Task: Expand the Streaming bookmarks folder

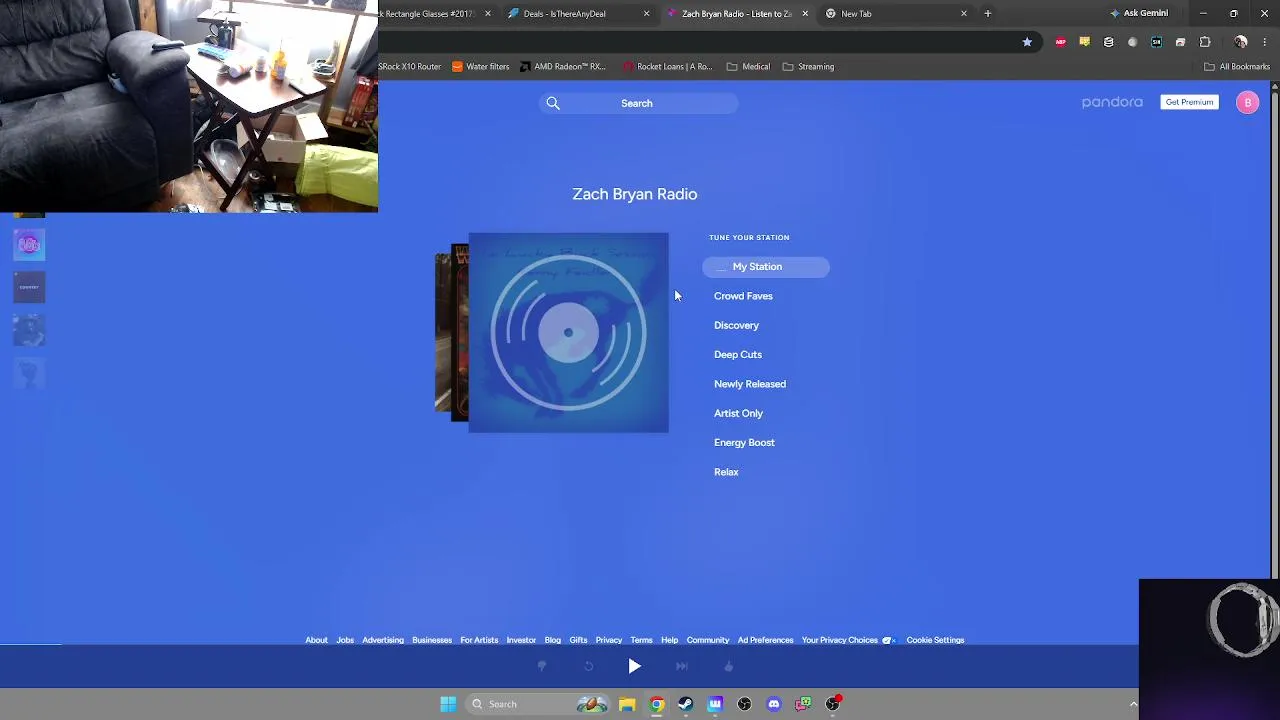Action: pos(808,67)
